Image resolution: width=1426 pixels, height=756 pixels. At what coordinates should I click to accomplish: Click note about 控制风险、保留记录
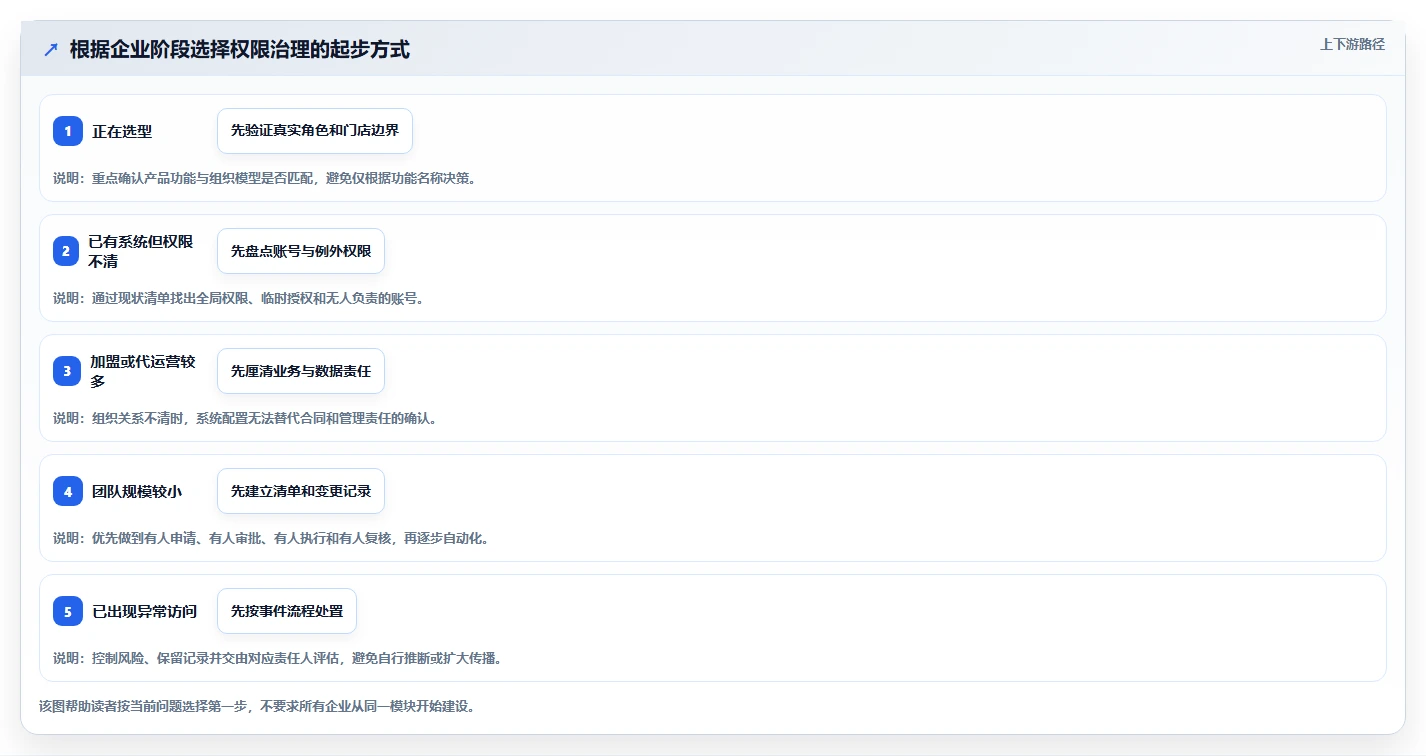click(x=278, y=658)
